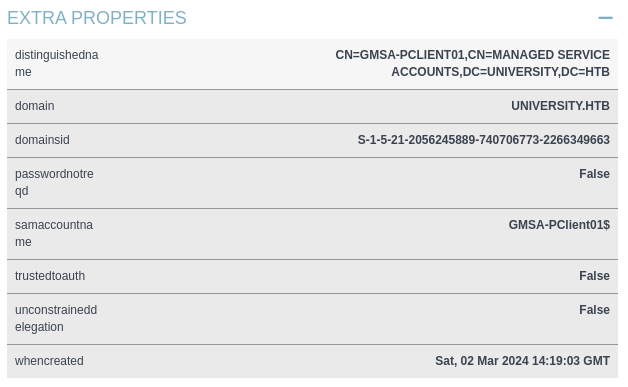Click the UNIVERSITY.HTB domain value
628x387 pixels.
point(560,106)
